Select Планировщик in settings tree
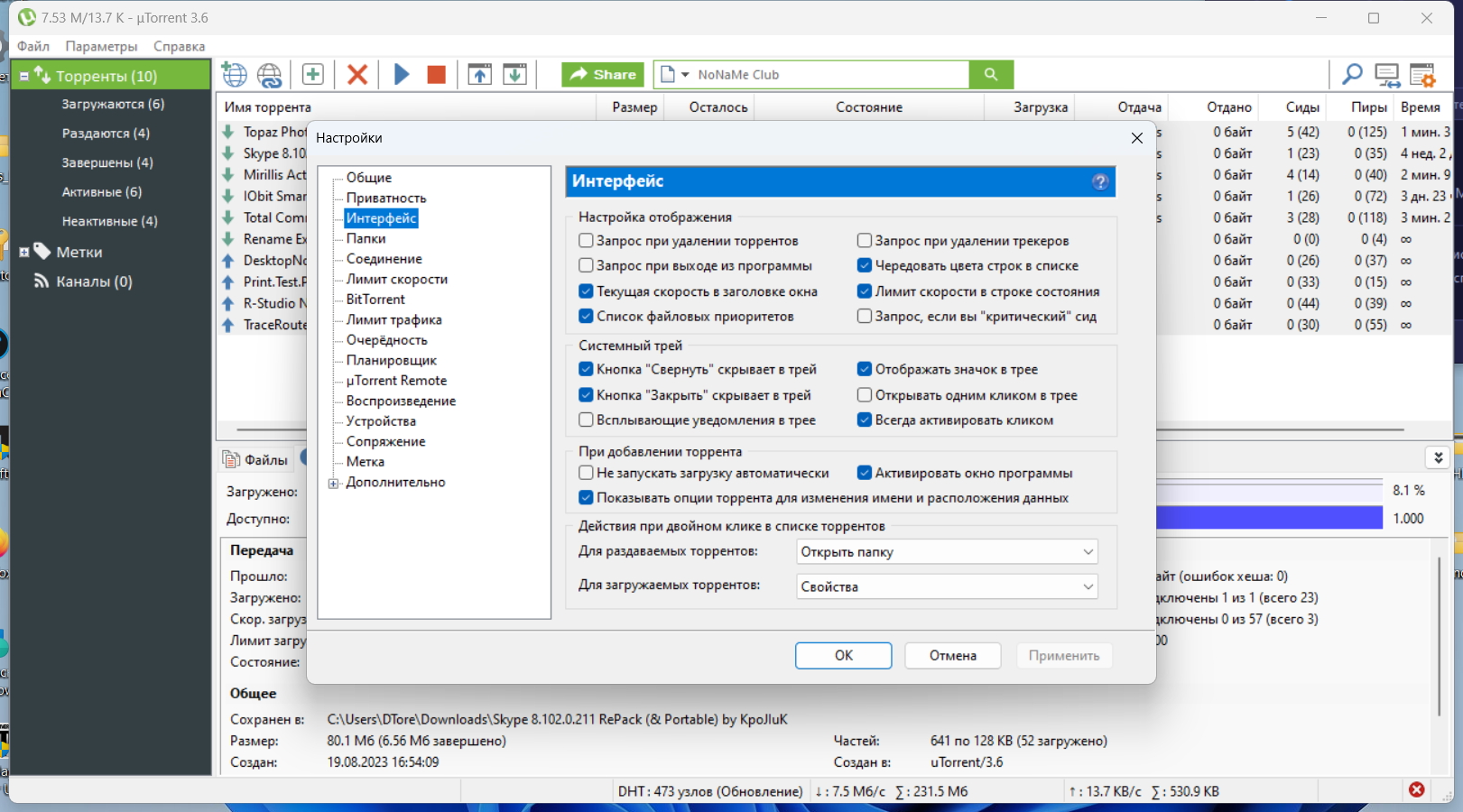Screen dimensions: 1463x812 [x=392, y=360]
